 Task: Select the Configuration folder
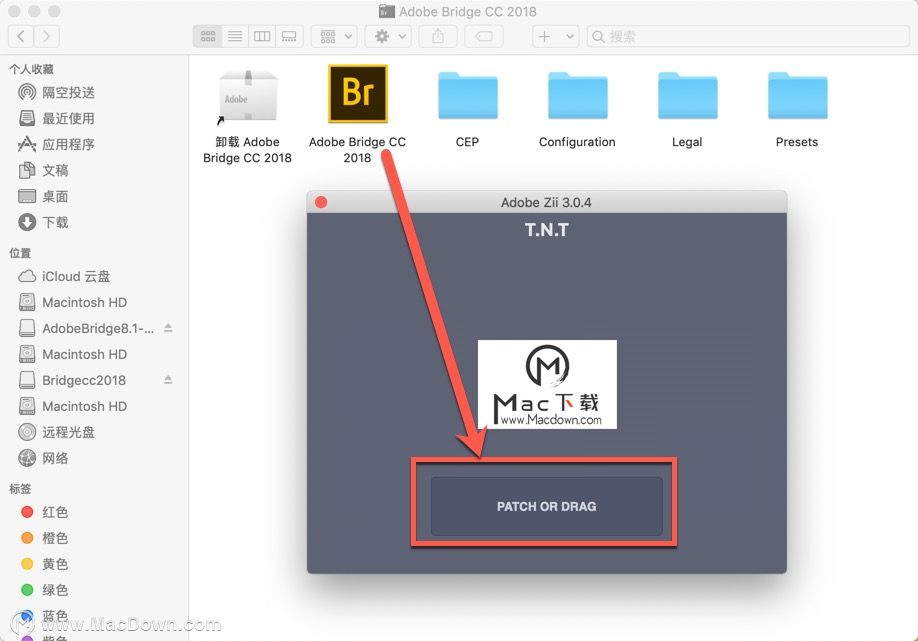coord(577,96)
